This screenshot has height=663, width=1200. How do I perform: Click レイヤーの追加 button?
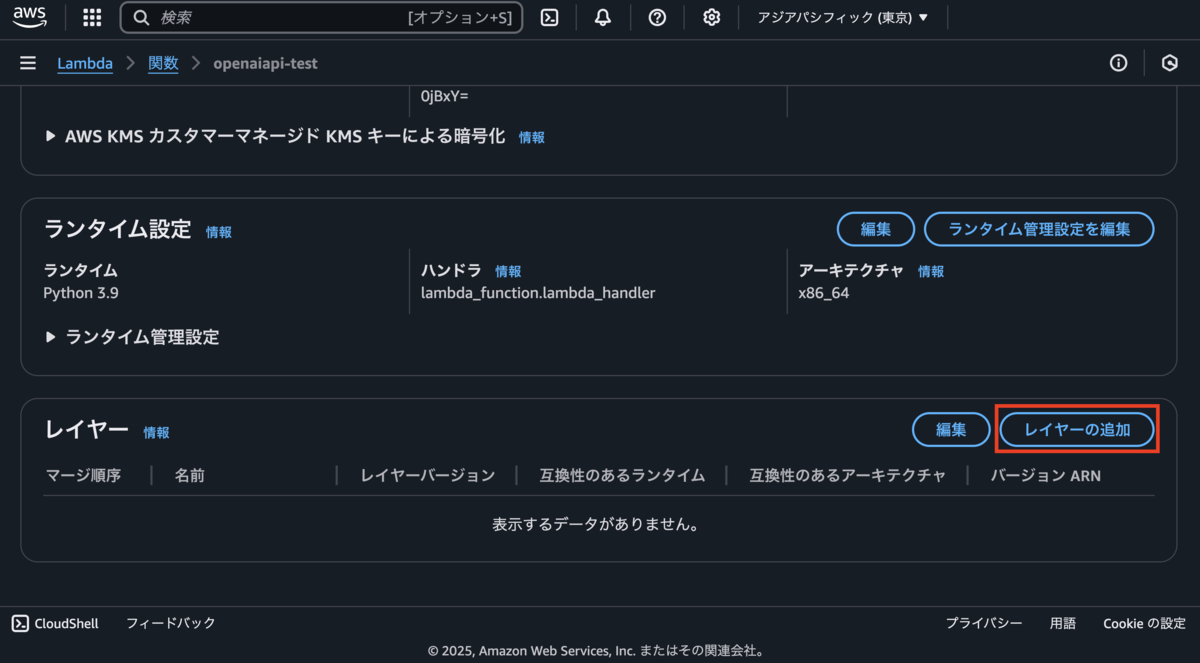tap(1077, 430)
